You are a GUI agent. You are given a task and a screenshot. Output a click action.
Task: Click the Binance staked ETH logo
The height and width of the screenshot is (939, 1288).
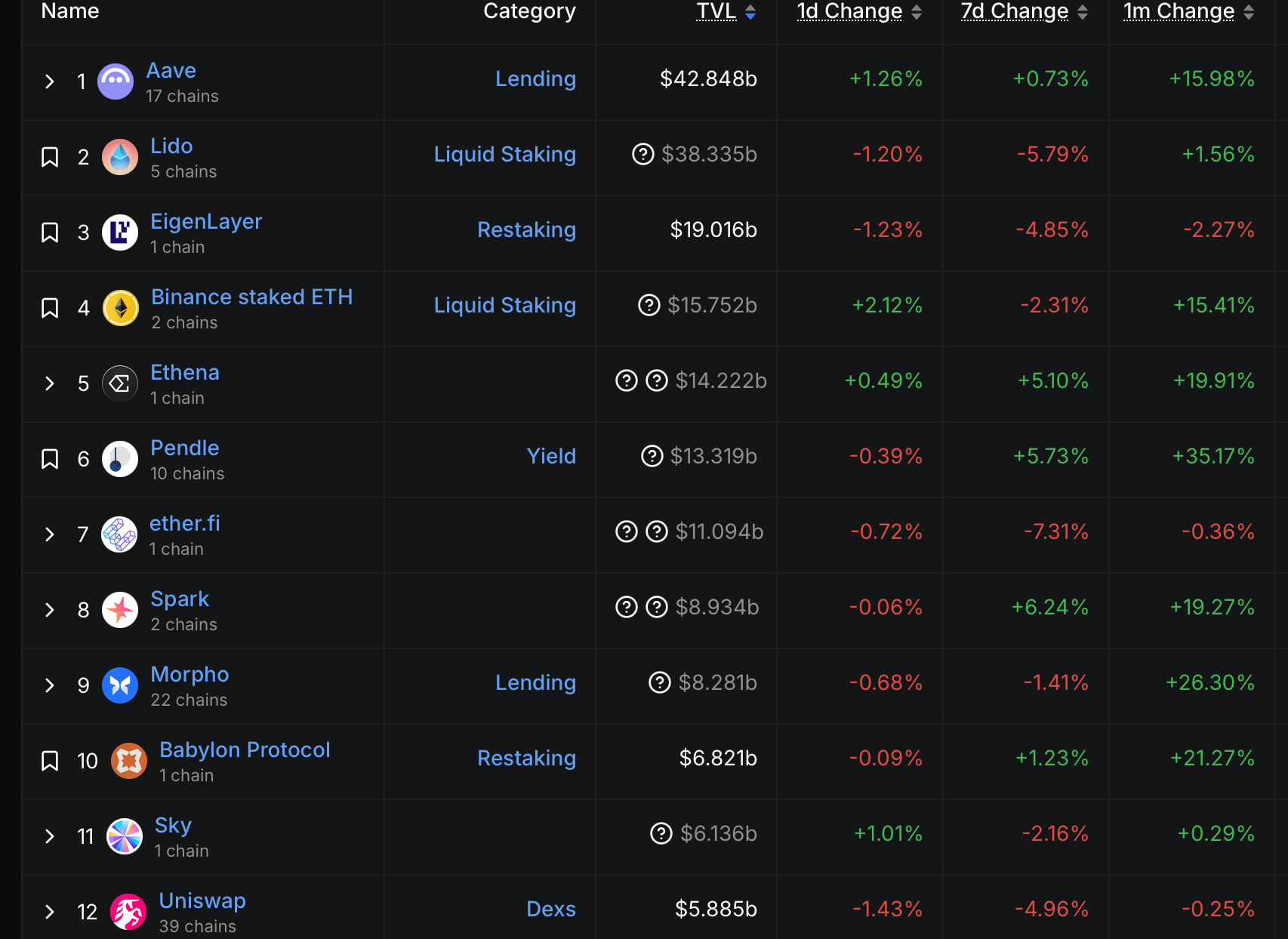[121, 308]
